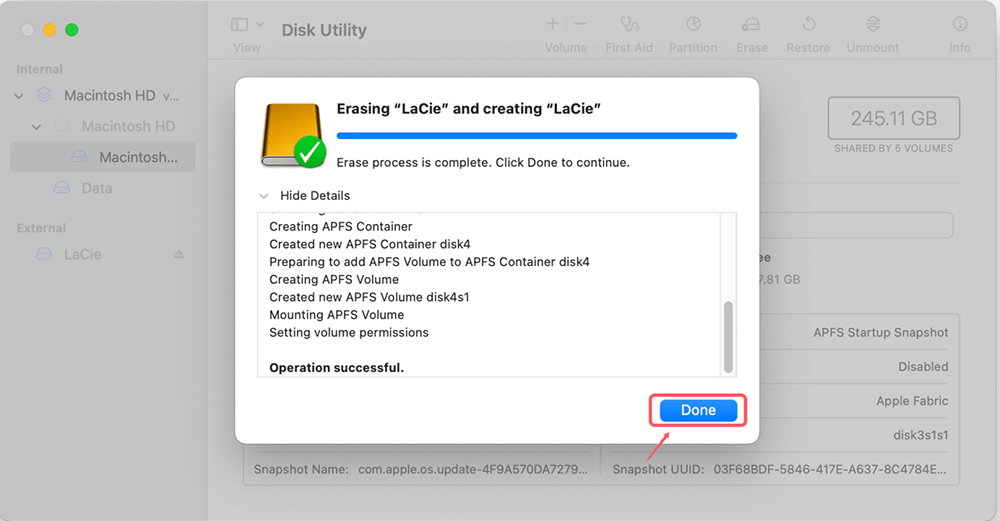Viewport: 1000px width, 521px height.
Task: Select the Data volume in sidebar
Action: (97, 188)
